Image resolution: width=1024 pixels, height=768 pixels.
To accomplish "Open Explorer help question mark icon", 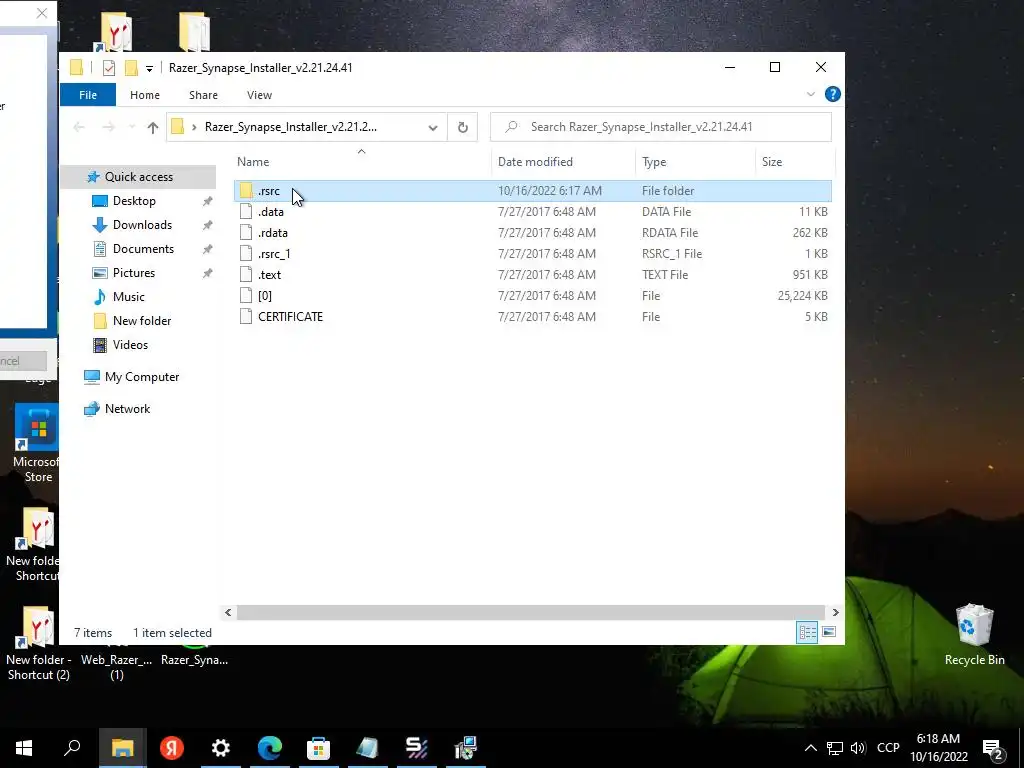I will 833,94.
